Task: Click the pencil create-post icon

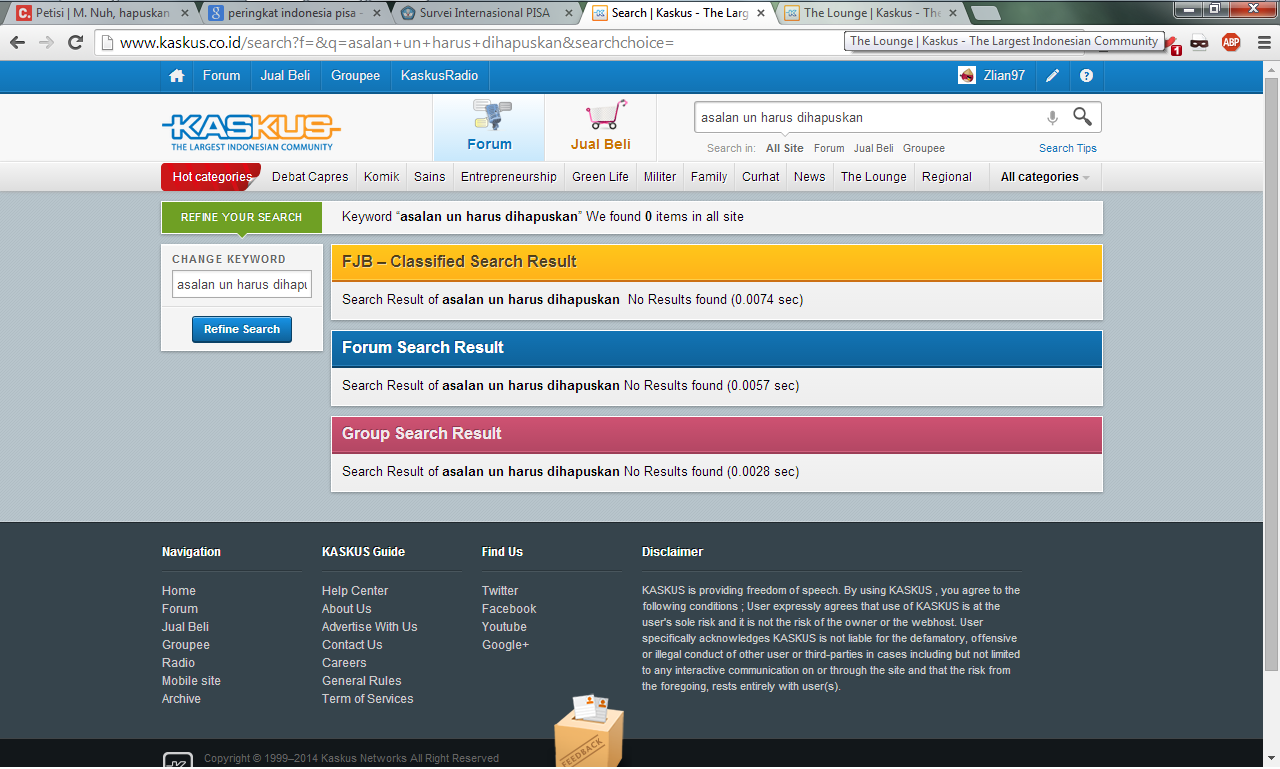Action: pos(1053,76)
